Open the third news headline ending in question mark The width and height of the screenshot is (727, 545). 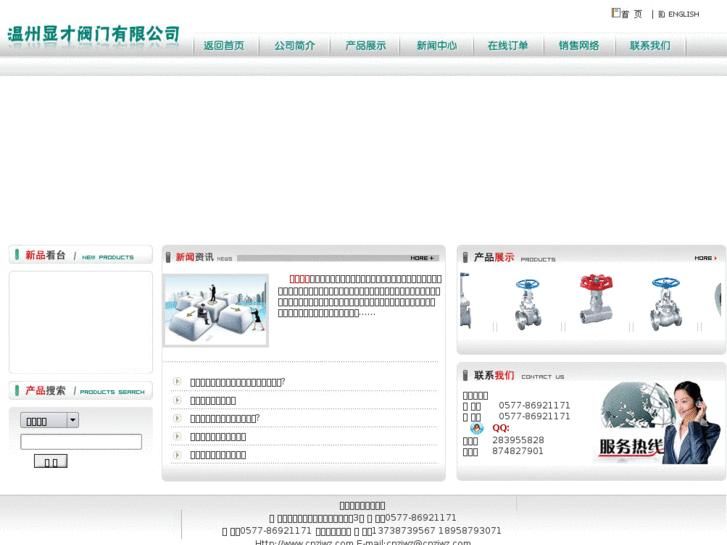pyautogui.click(x=225, y=418)
